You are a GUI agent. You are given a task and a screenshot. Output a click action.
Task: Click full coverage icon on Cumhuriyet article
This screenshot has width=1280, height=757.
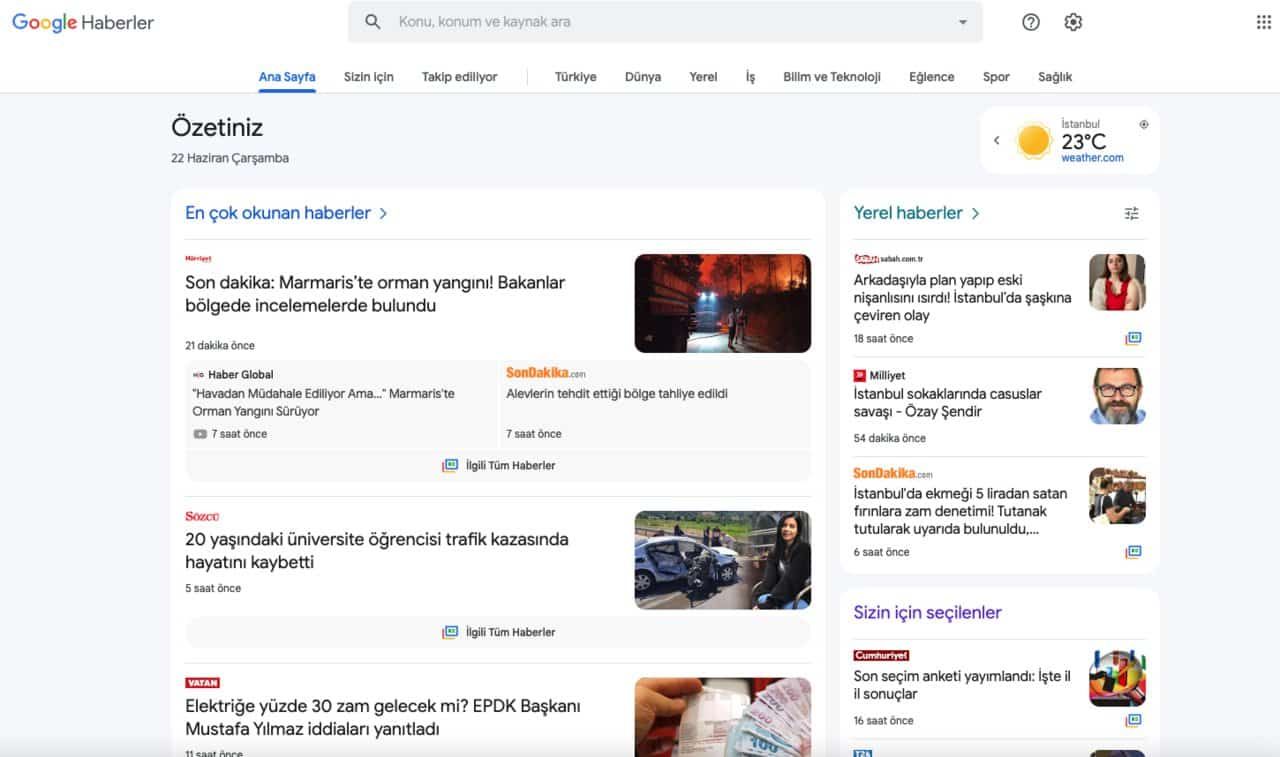point(1133,721)
